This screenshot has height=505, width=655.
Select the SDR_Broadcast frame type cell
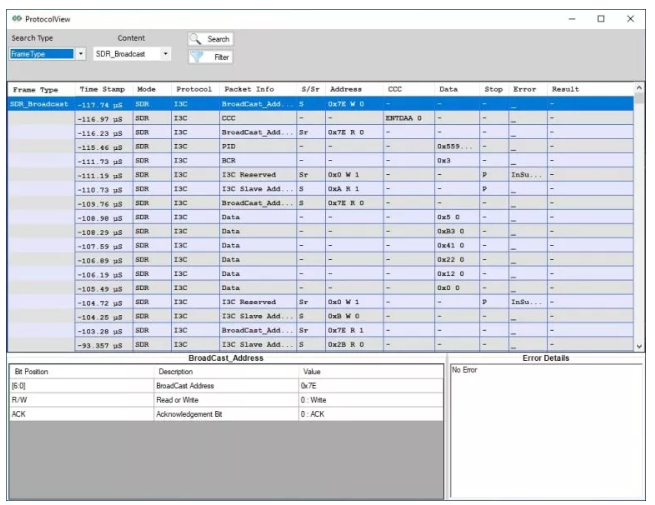pyautogui.click(x=39, y=104)
